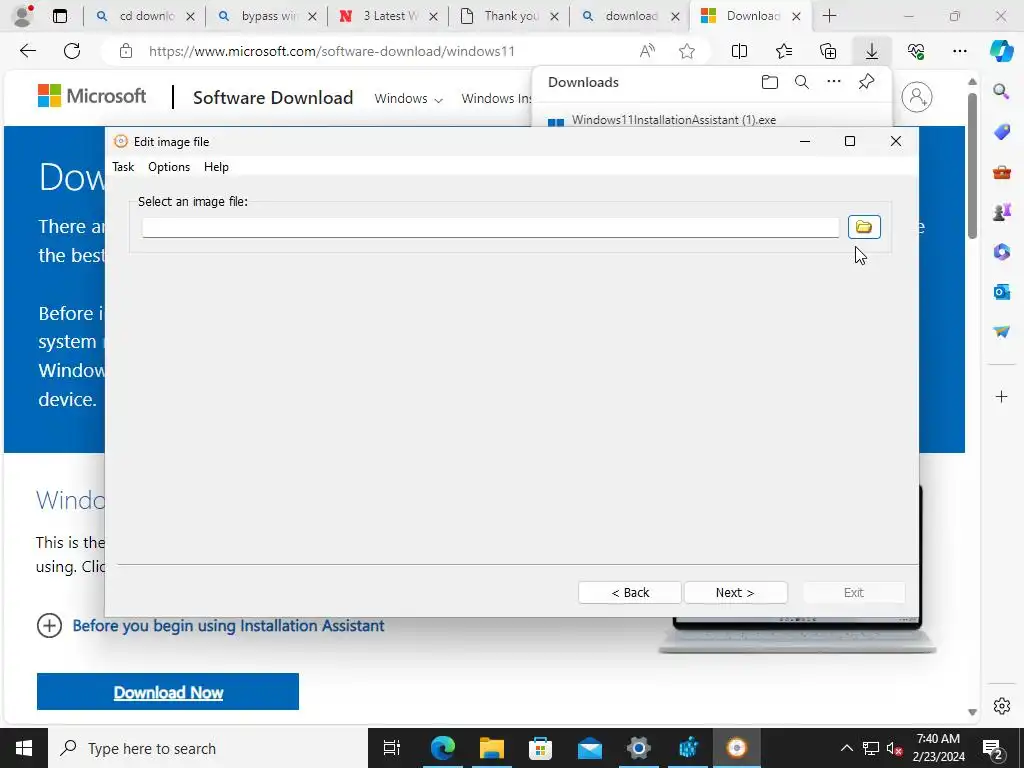
Task: Open Microsoft Store from taskbar
Action: tap(540, 748)
